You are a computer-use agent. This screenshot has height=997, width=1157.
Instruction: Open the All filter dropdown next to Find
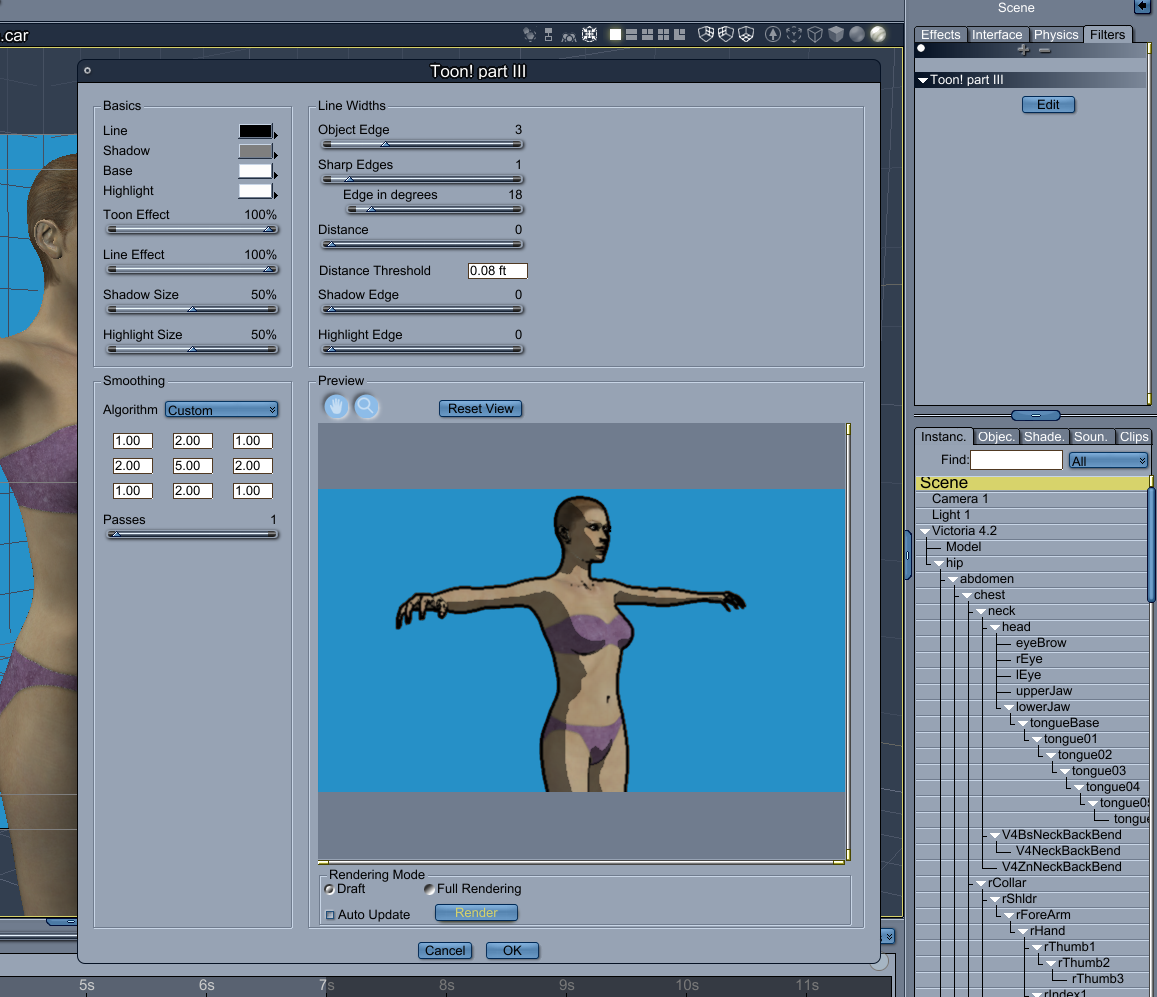coord(1108,460)
